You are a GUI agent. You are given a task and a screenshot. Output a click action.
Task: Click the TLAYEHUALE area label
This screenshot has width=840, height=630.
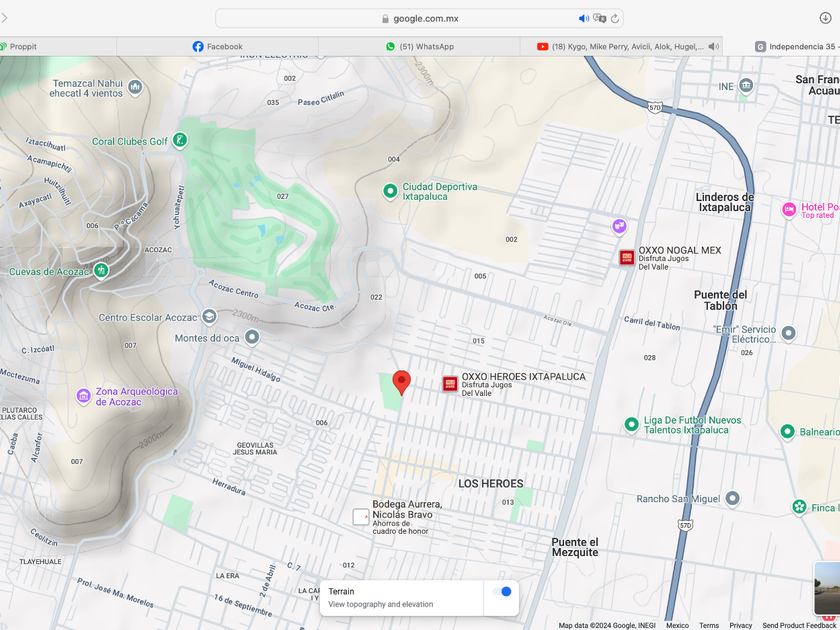[x=40, y=561]
